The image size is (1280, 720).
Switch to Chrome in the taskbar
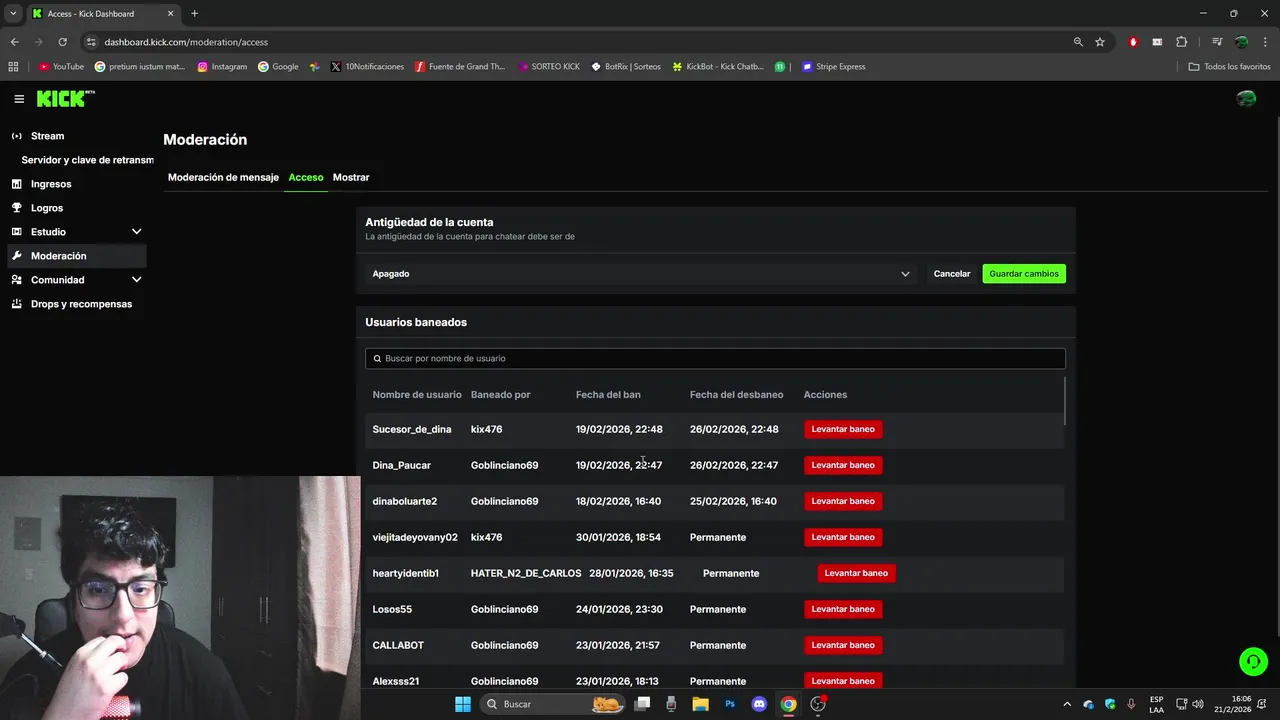(788, 704)
